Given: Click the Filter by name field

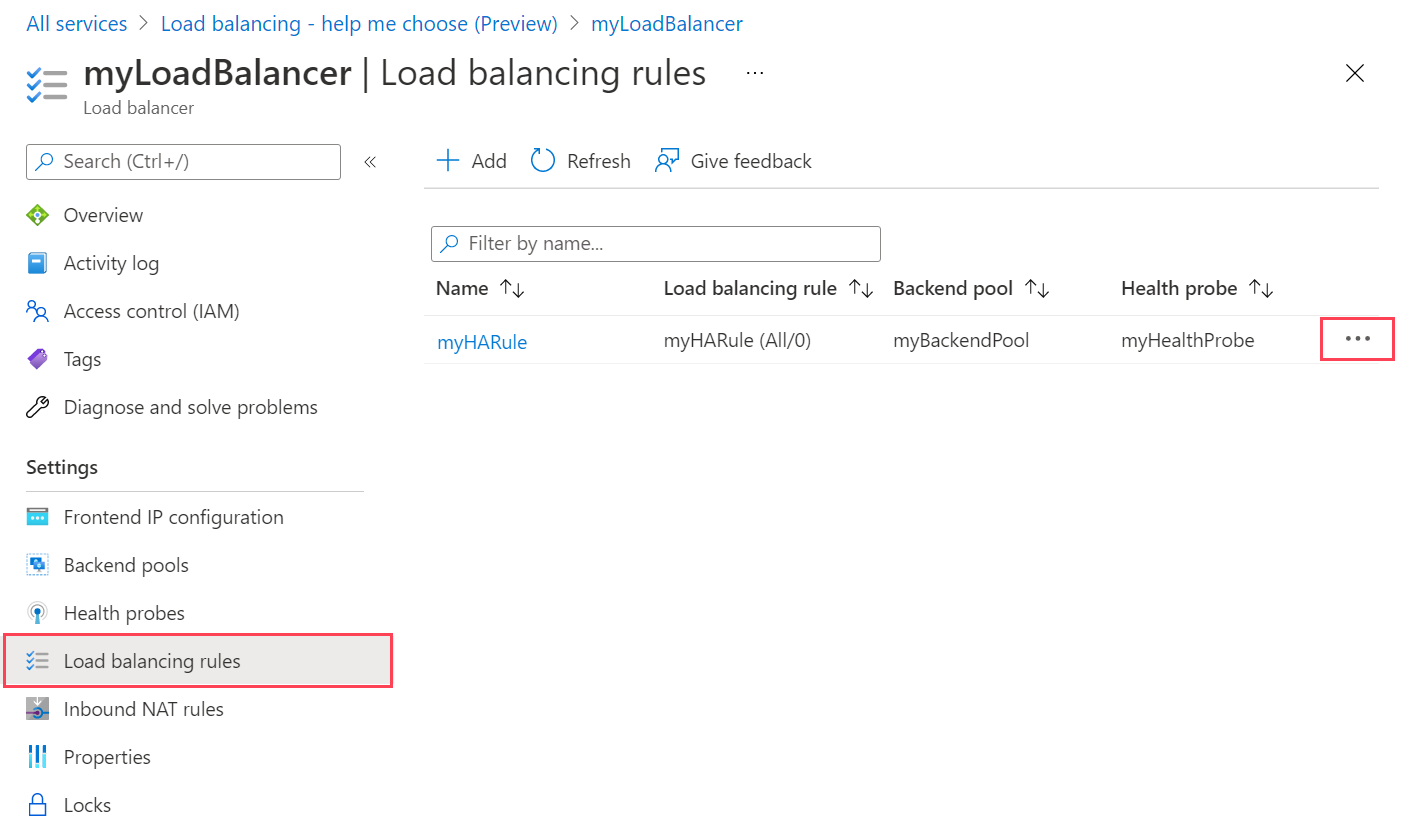Looking at the screenshot, I should (x=656, y=243).
